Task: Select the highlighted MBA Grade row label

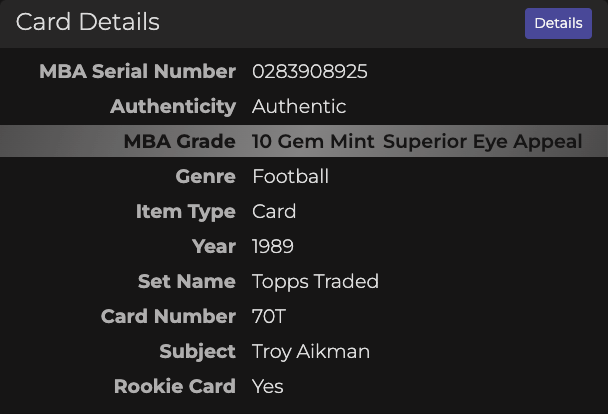Action: (x=179, y=142)
